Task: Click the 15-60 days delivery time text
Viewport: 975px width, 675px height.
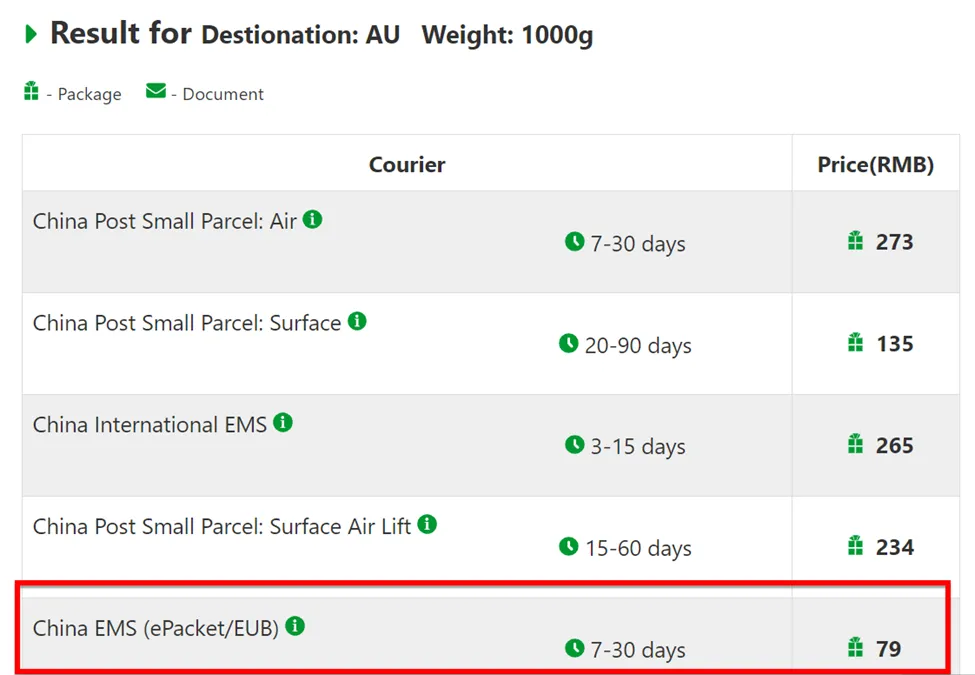Action: click(638, 549)
